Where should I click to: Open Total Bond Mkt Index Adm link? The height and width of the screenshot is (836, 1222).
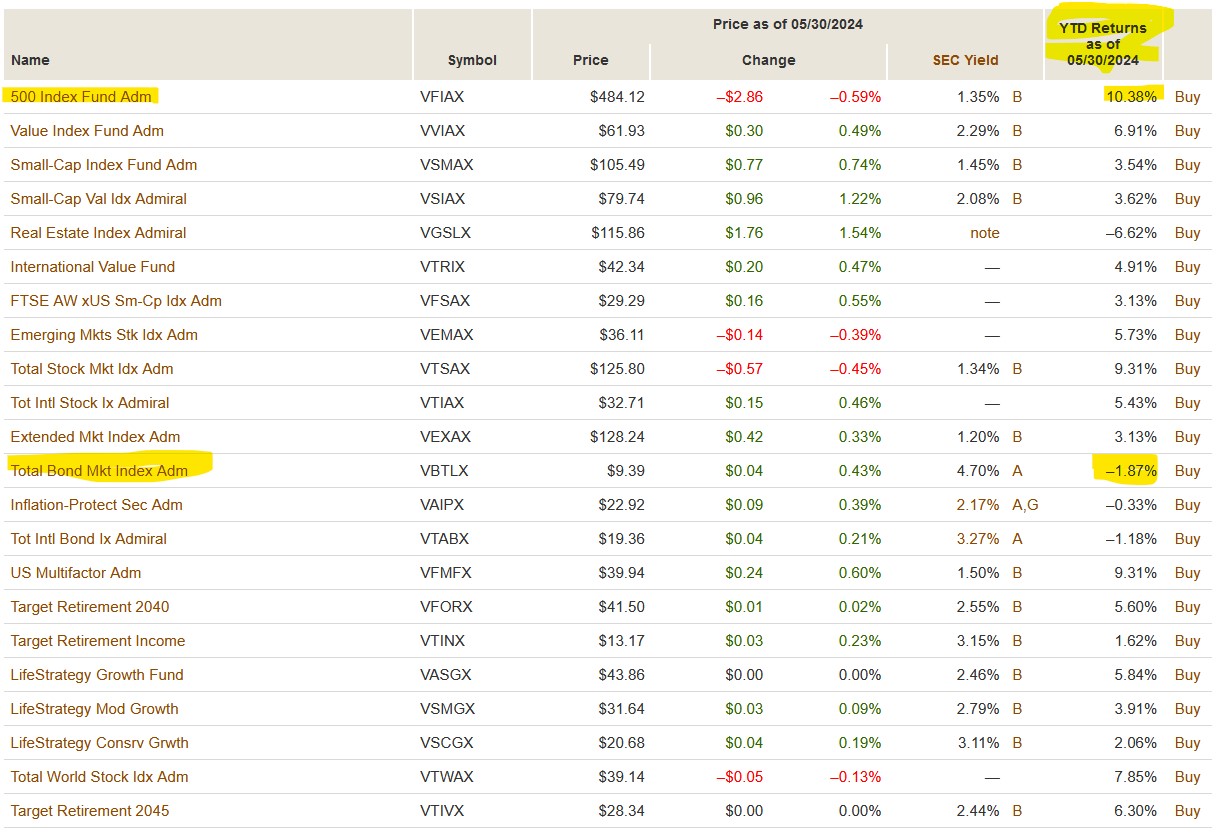(99, 471)
